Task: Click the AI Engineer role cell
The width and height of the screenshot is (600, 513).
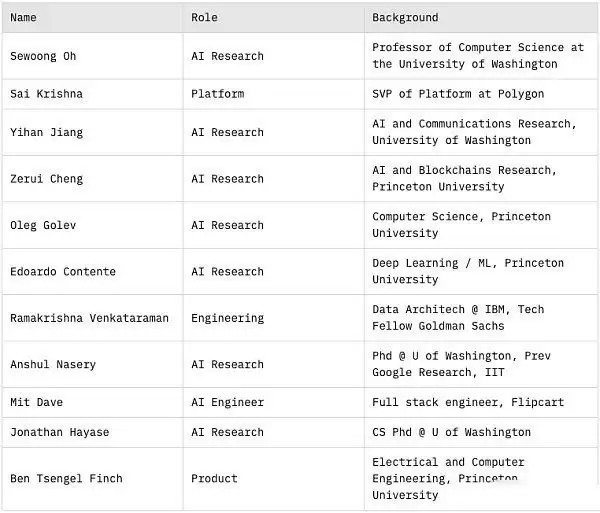Action: tap(227, 402)
